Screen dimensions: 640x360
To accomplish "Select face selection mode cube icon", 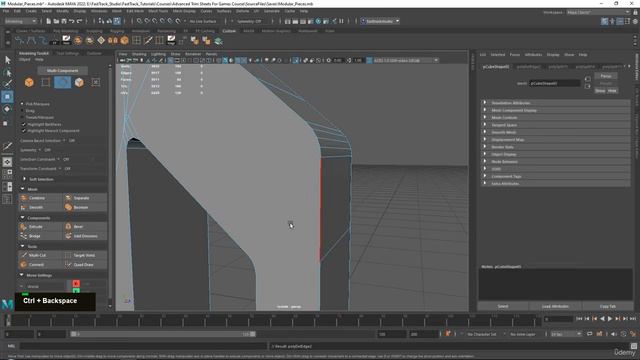I will coord(79,82).
